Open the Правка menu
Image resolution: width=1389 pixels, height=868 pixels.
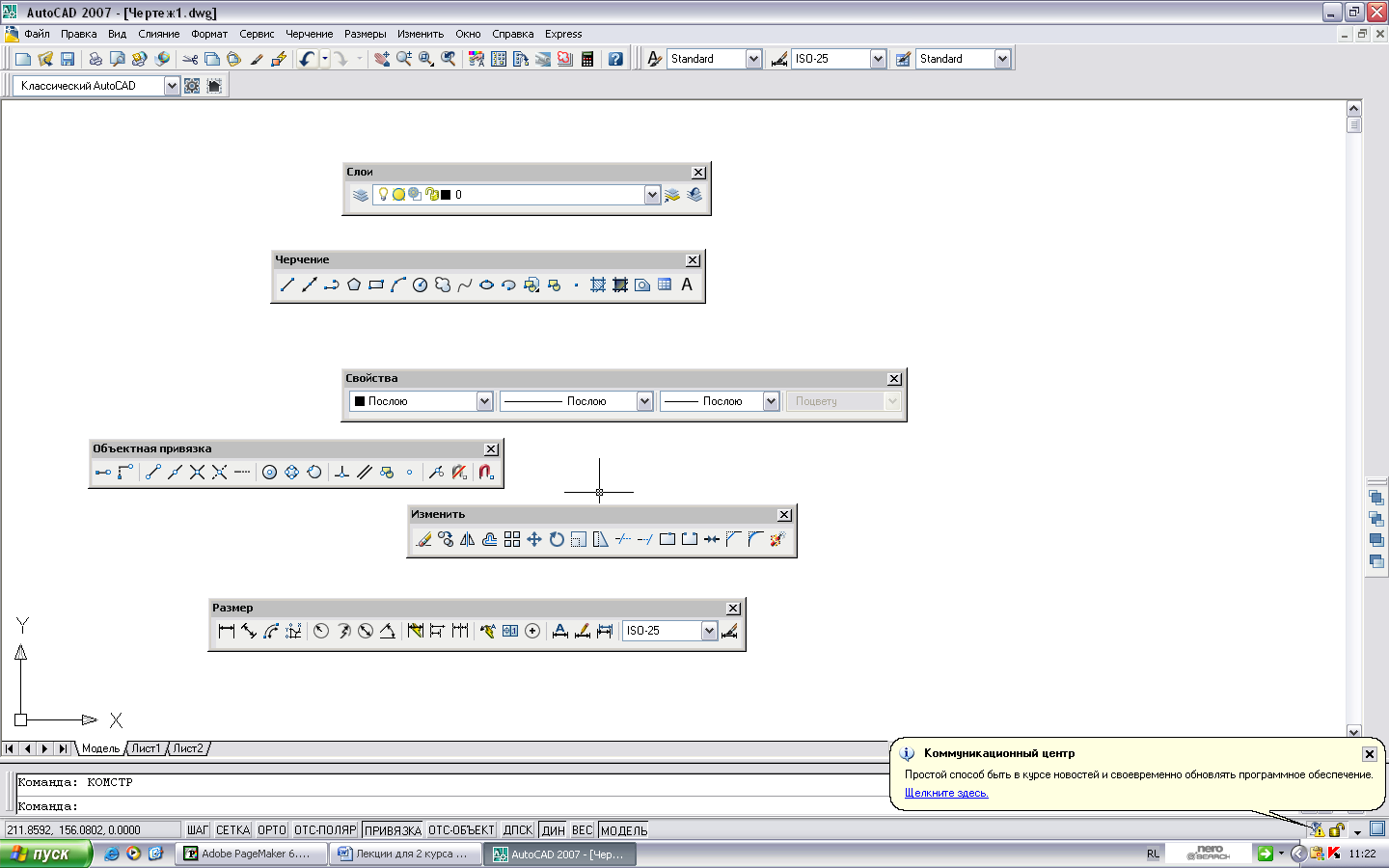click(x=78, y=34)
